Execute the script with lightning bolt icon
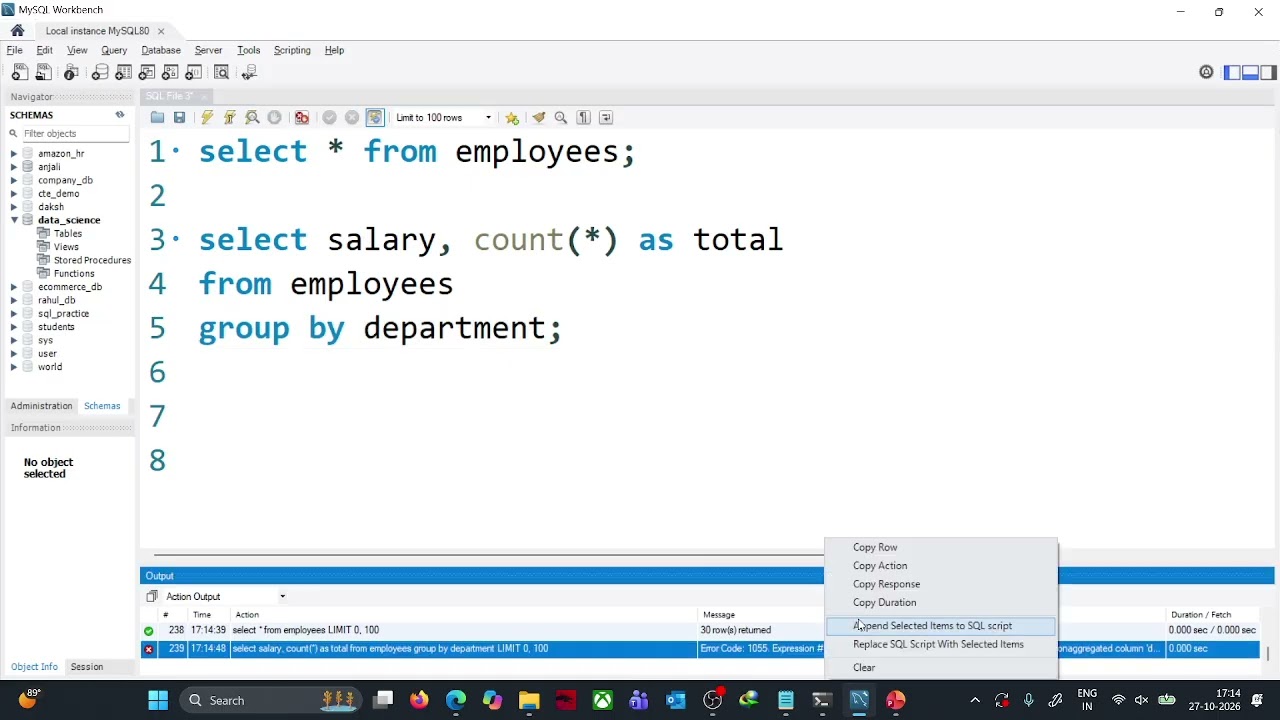 207,118
